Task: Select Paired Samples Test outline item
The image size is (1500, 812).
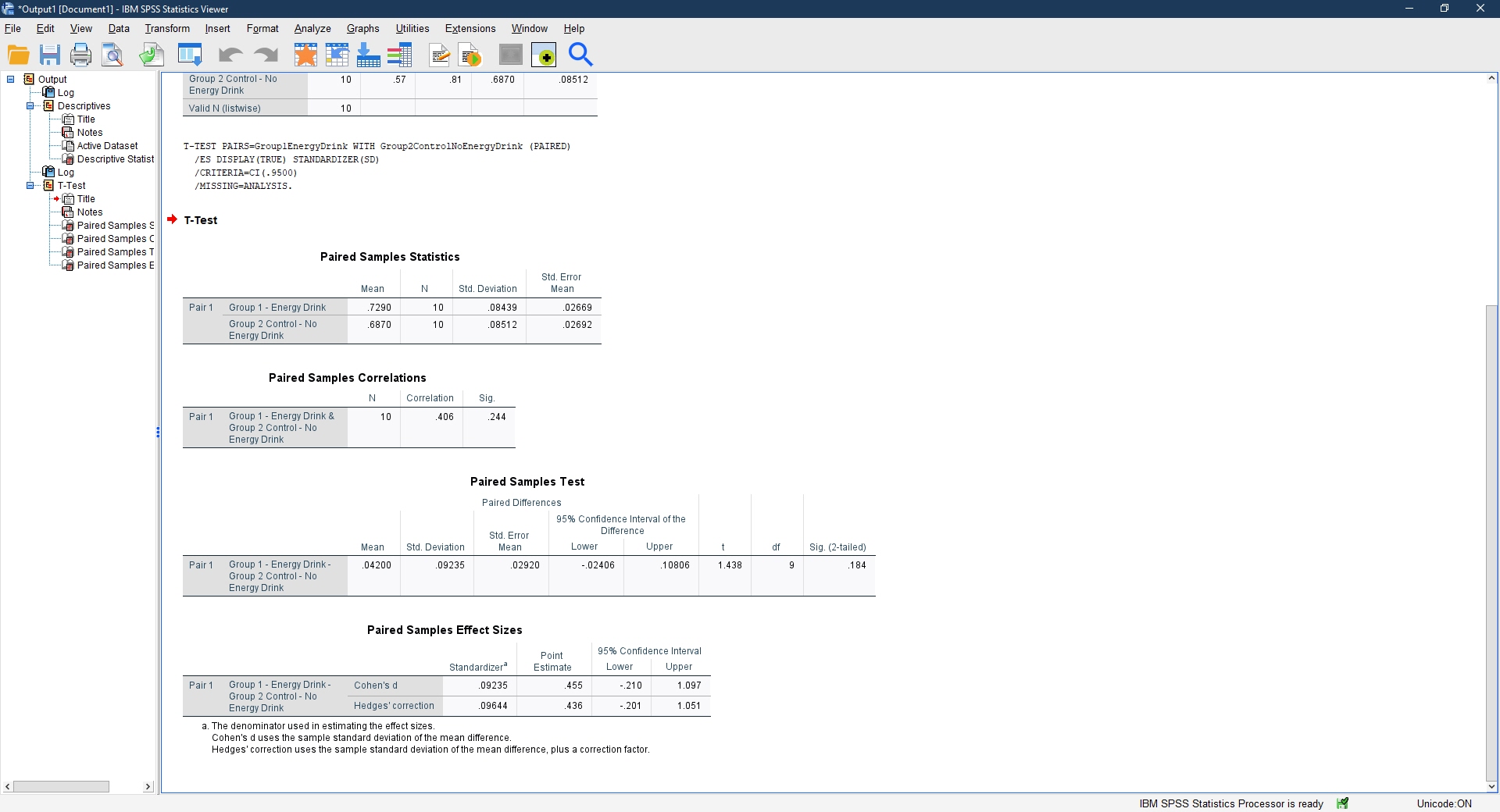Action: [116, 251]
